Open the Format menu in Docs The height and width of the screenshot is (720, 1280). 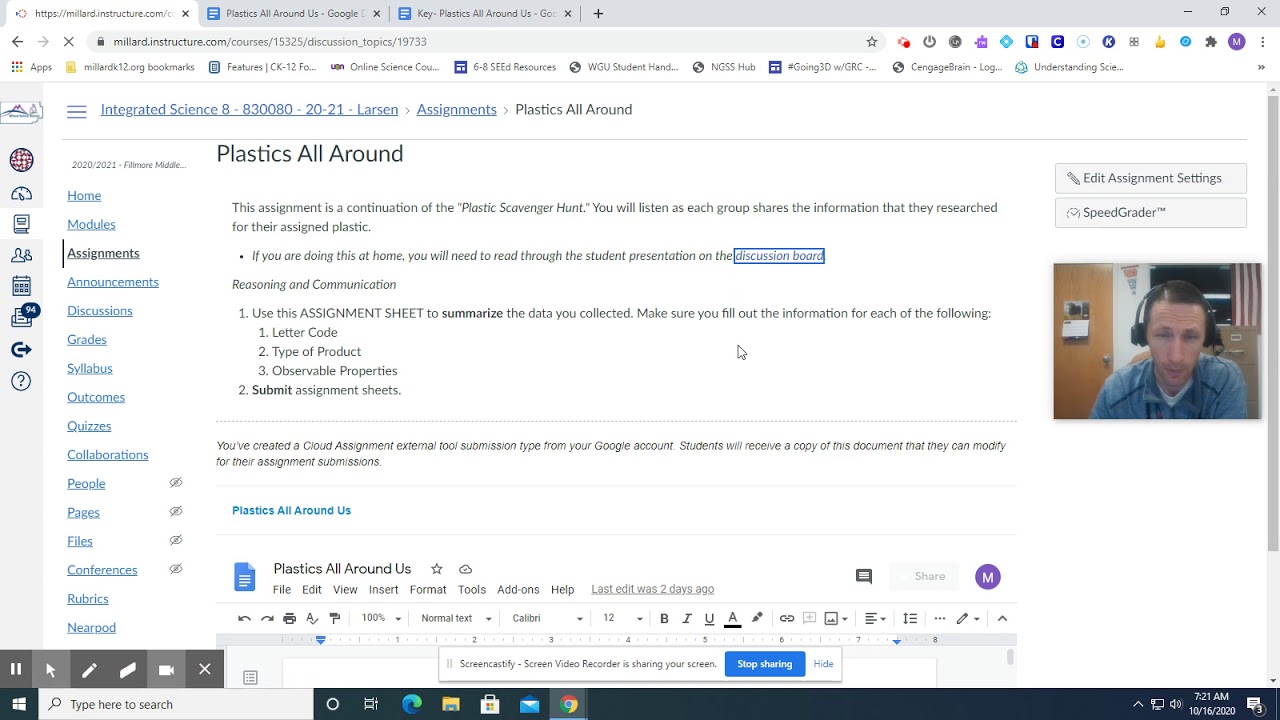click(427, 590)
